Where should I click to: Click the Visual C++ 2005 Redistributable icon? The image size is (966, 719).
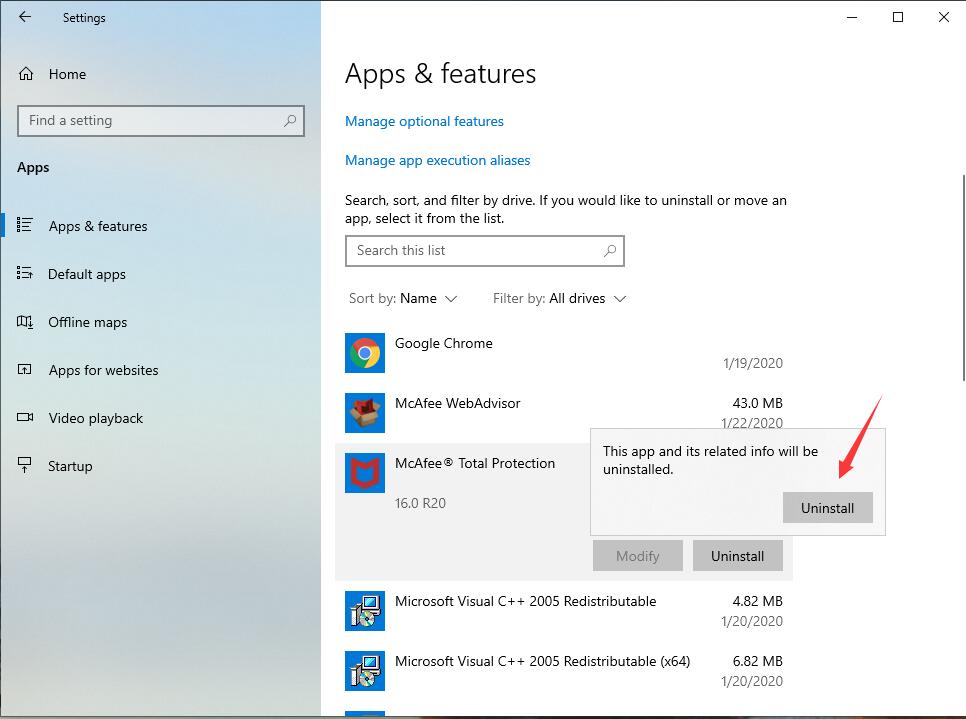(x=365, y=611)
